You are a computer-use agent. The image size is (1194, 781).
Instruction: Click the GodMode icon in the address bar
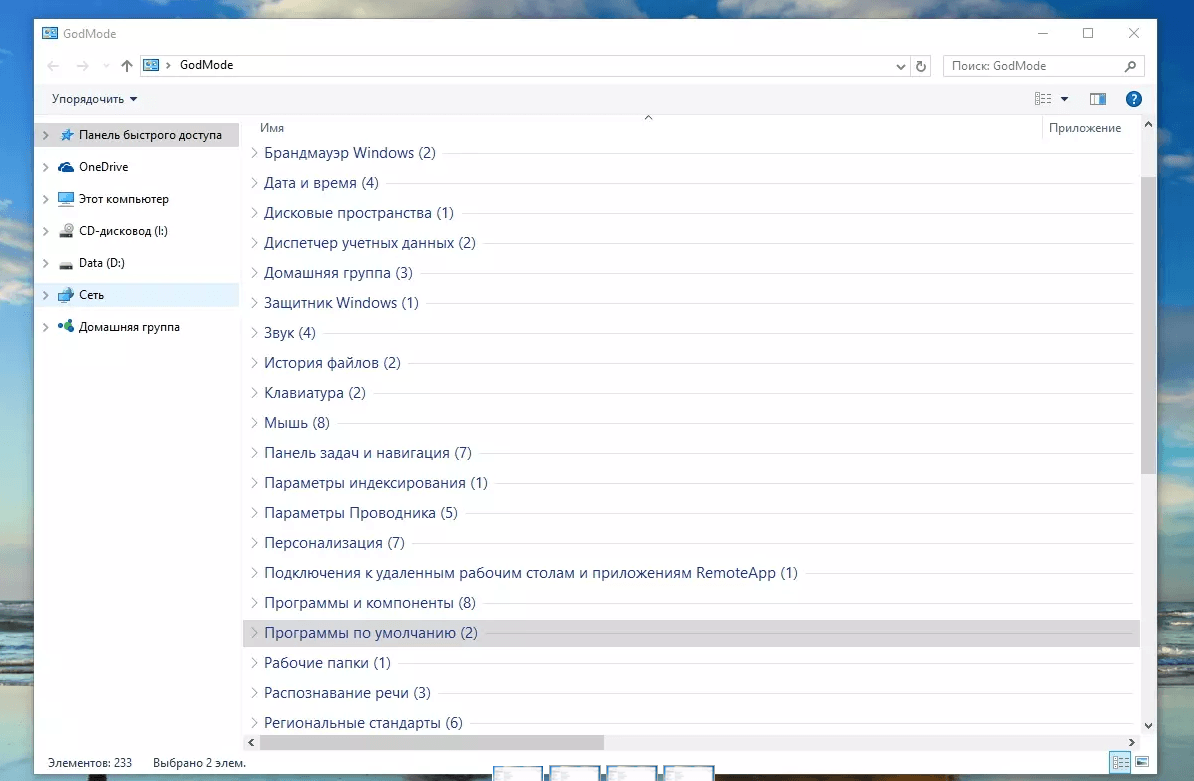point(152,65)
